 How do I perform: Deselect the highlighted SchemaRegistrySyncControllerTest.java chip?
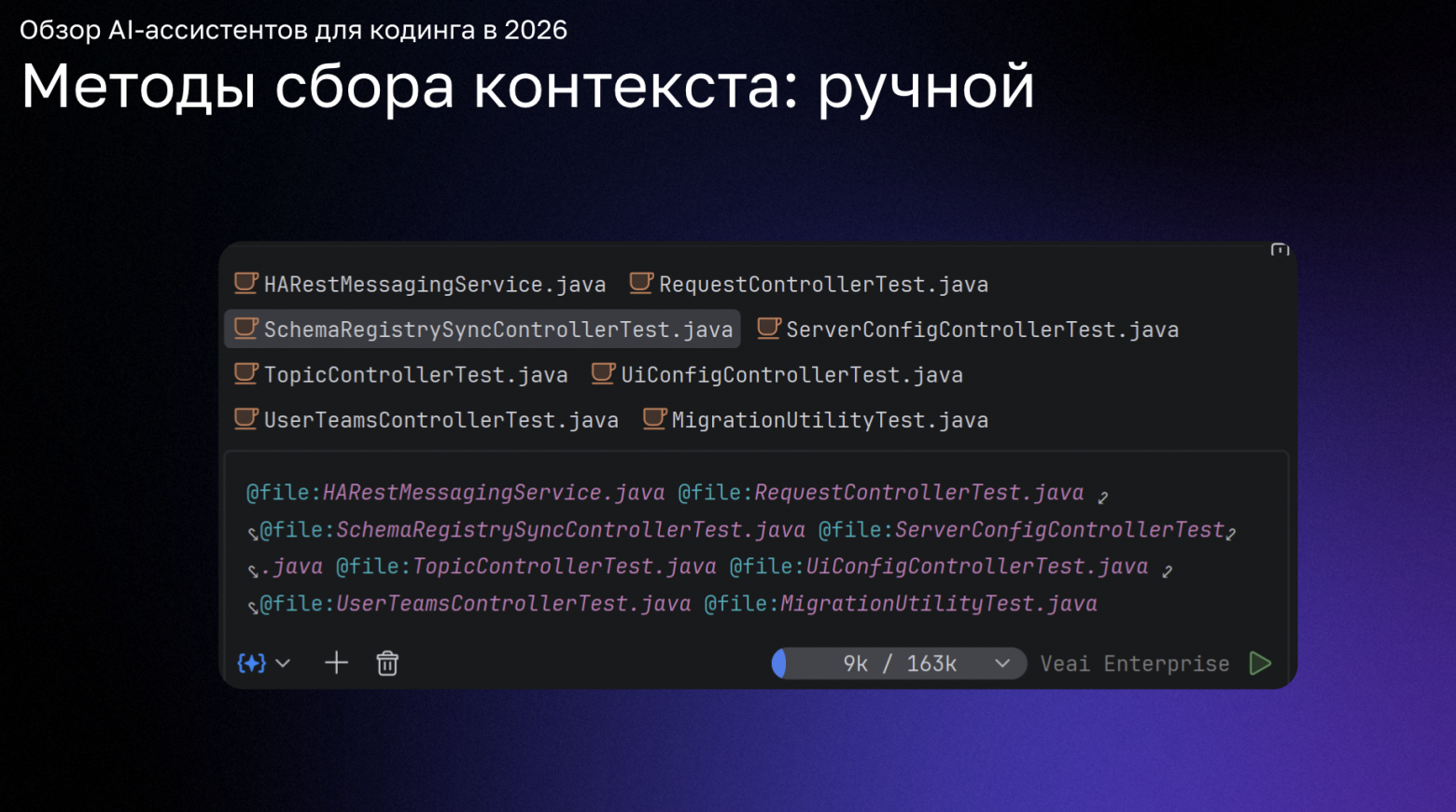(482, 329)
